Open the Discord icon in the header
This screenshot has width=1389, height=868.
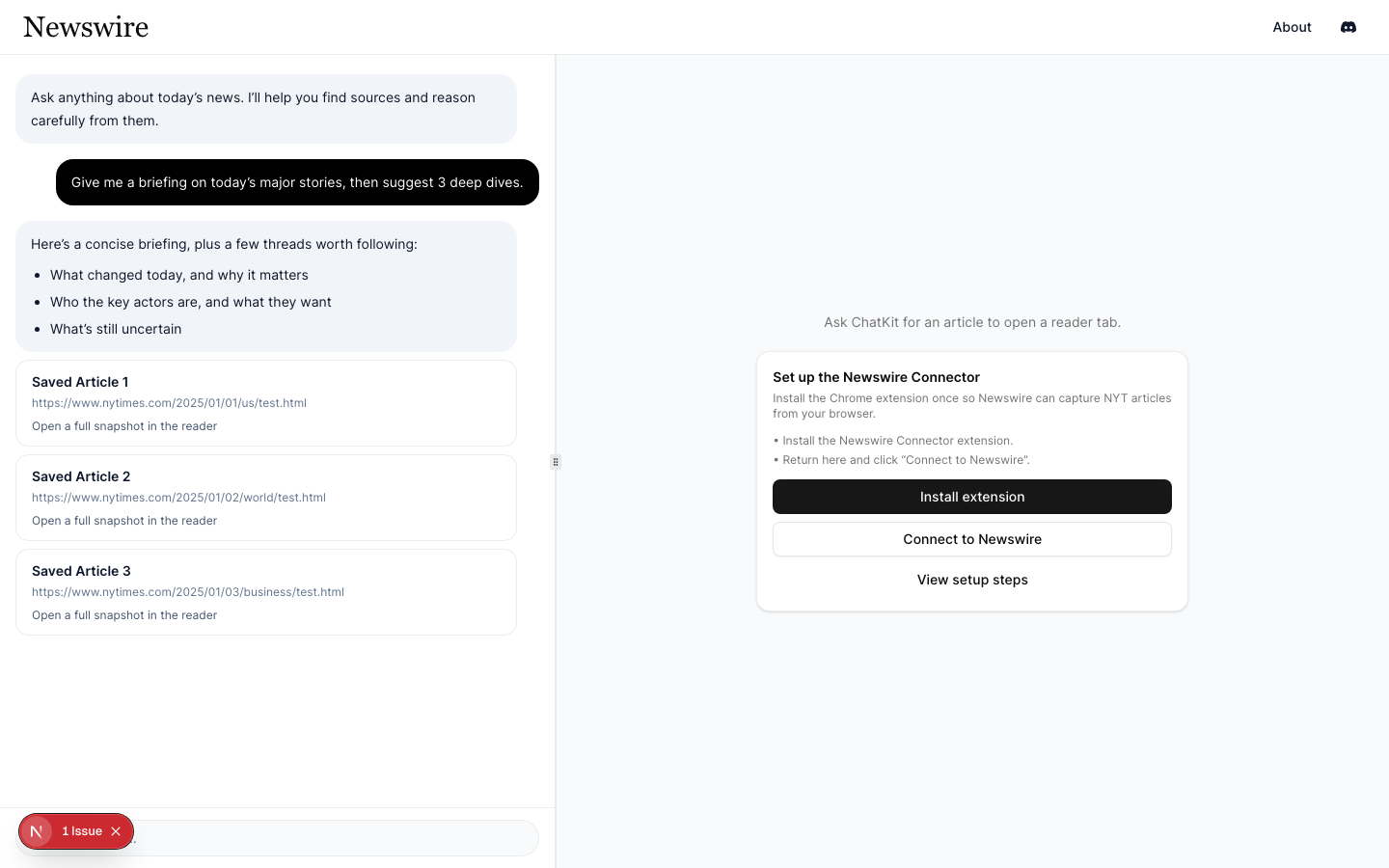click(1348, 27)
